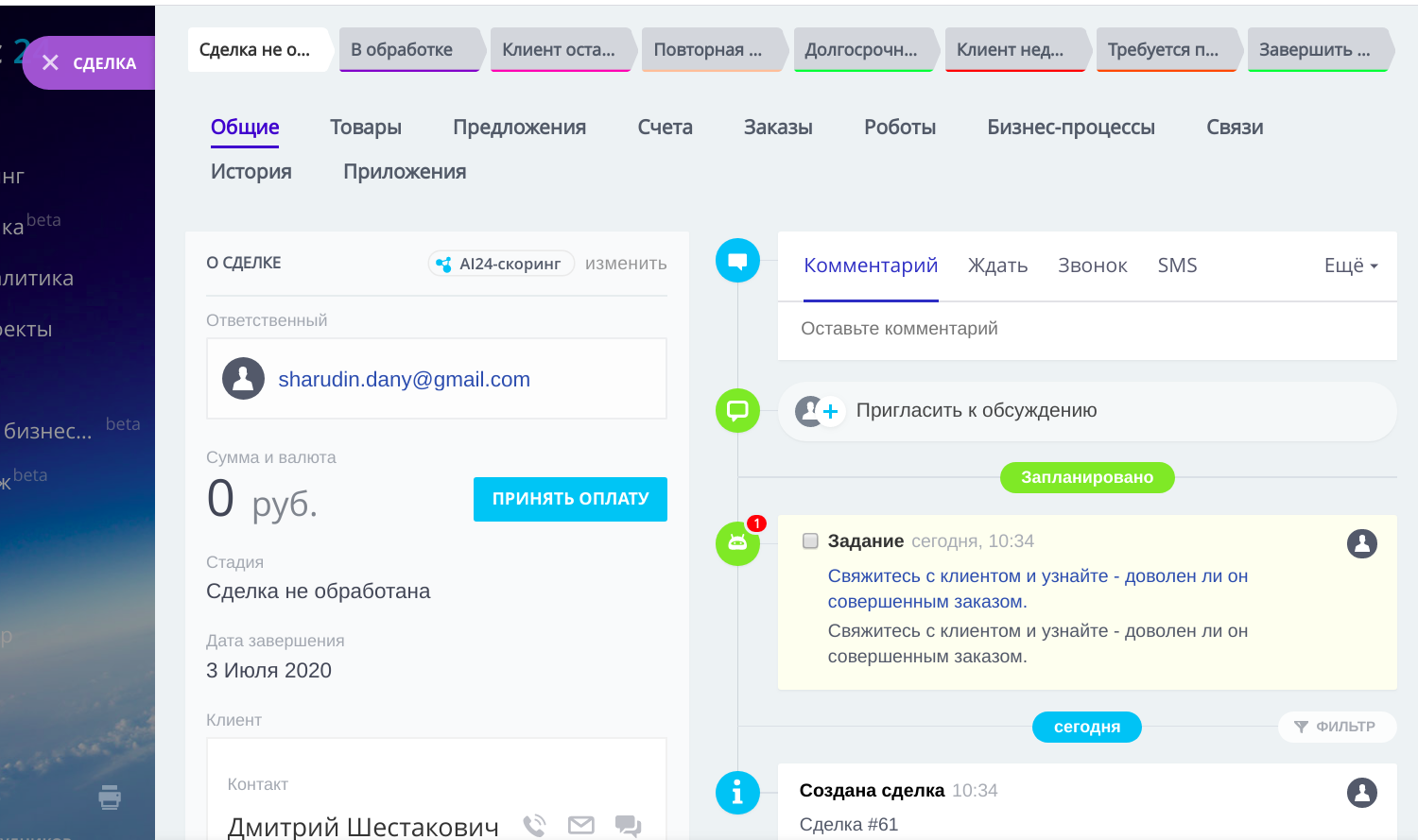The width and height of the screenshot is (1418, 840).
Task: Click the AI24-скоринг network icon
Action: click(x=443, y=265)
